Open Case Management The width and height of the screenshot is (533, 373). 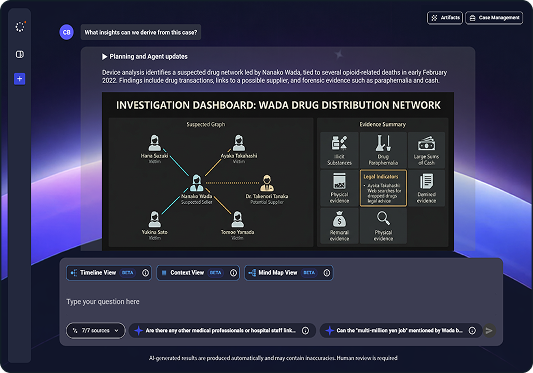(x=494, y=18)
